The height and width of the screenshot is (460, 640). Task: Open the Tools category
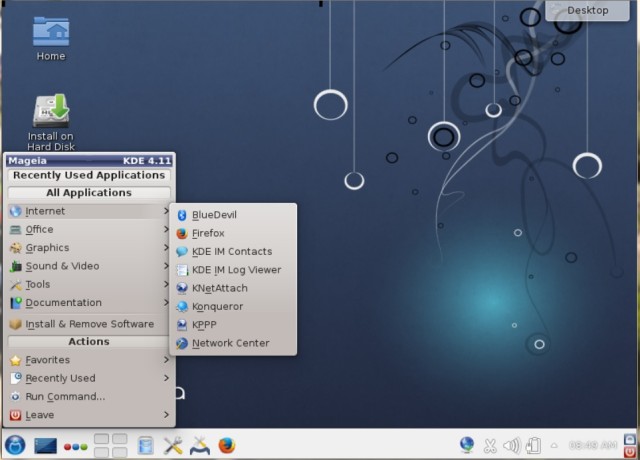click(x=89, y=284)
